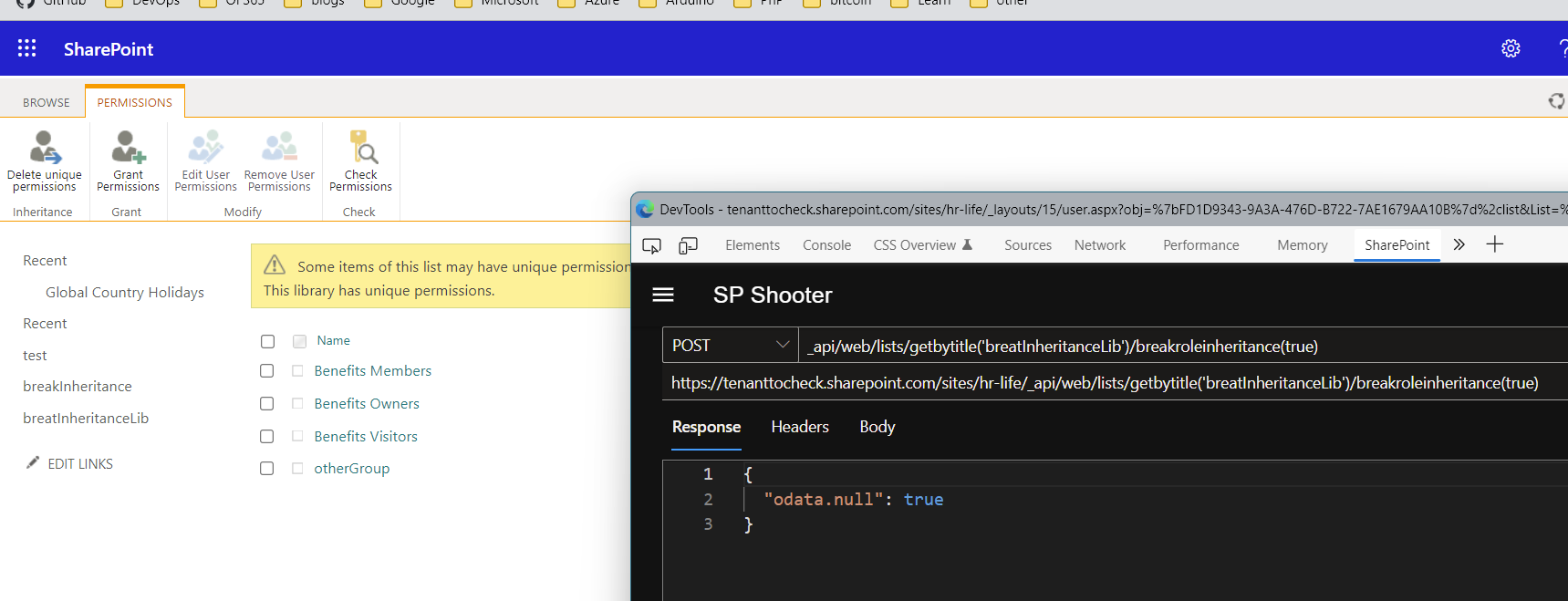Image resolution: width=1568 pixels, height=601 pixels.
Task: Toggle the select-all checkbox in Name header
Action: coord(267,341)
